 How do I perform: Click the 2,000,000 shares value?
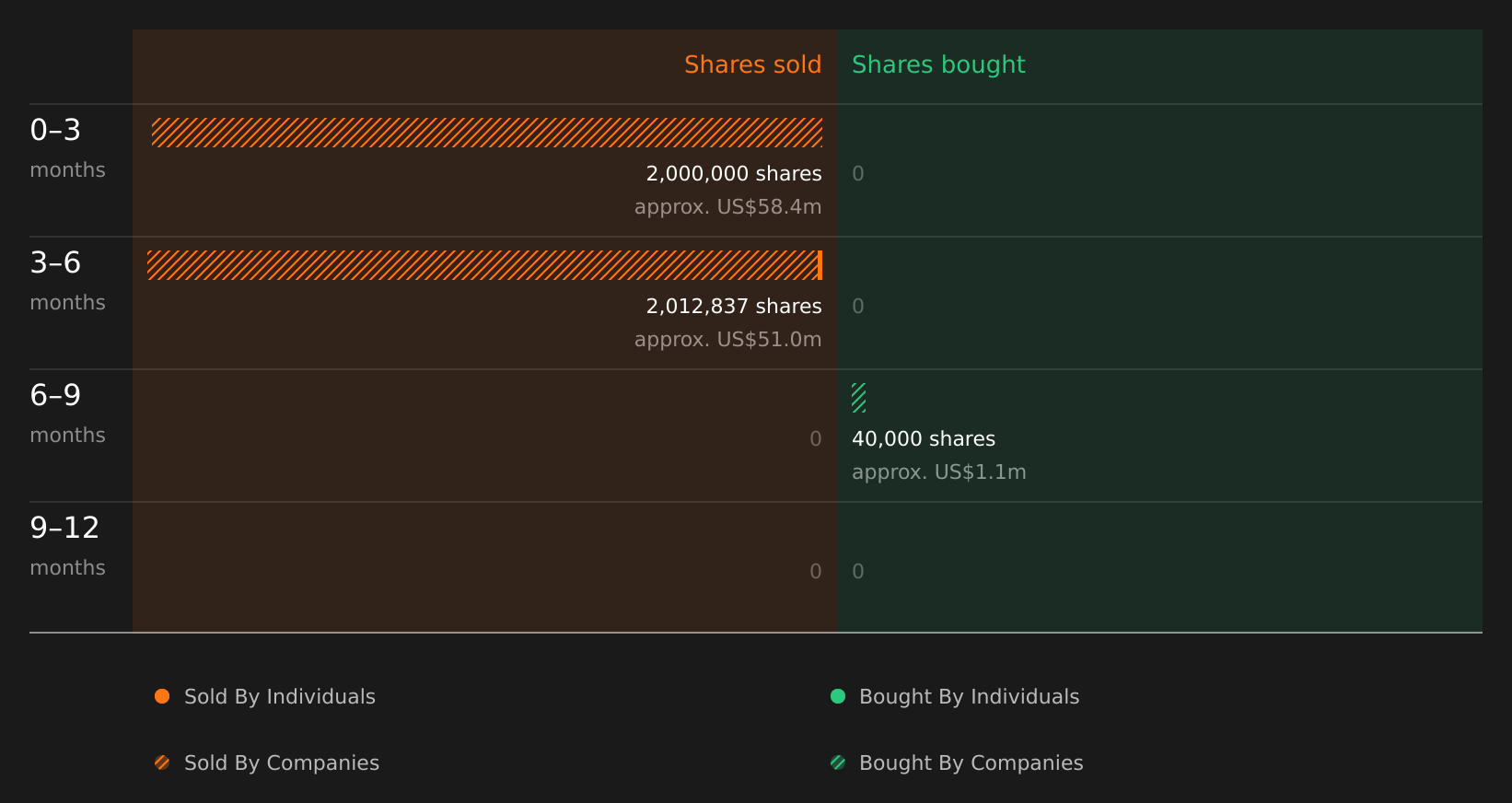[x=734, y=173]
